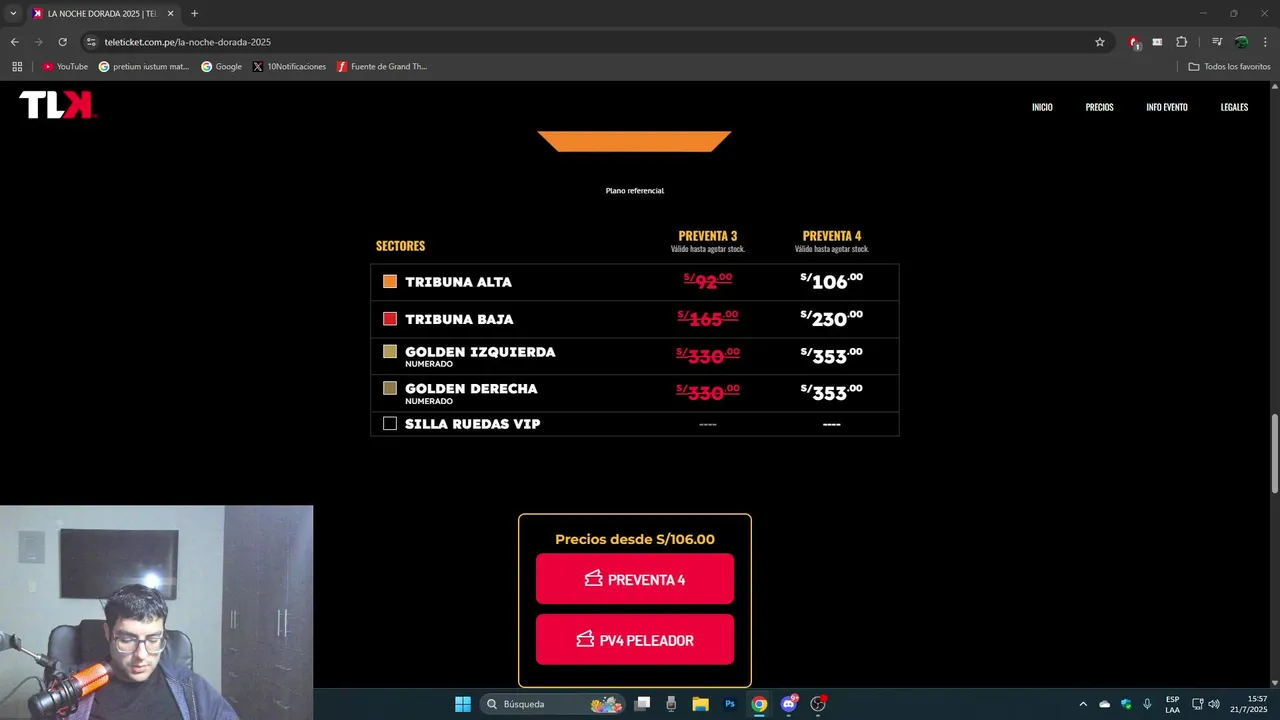Click the crossed-out S/92.00 price

(708, 282)
